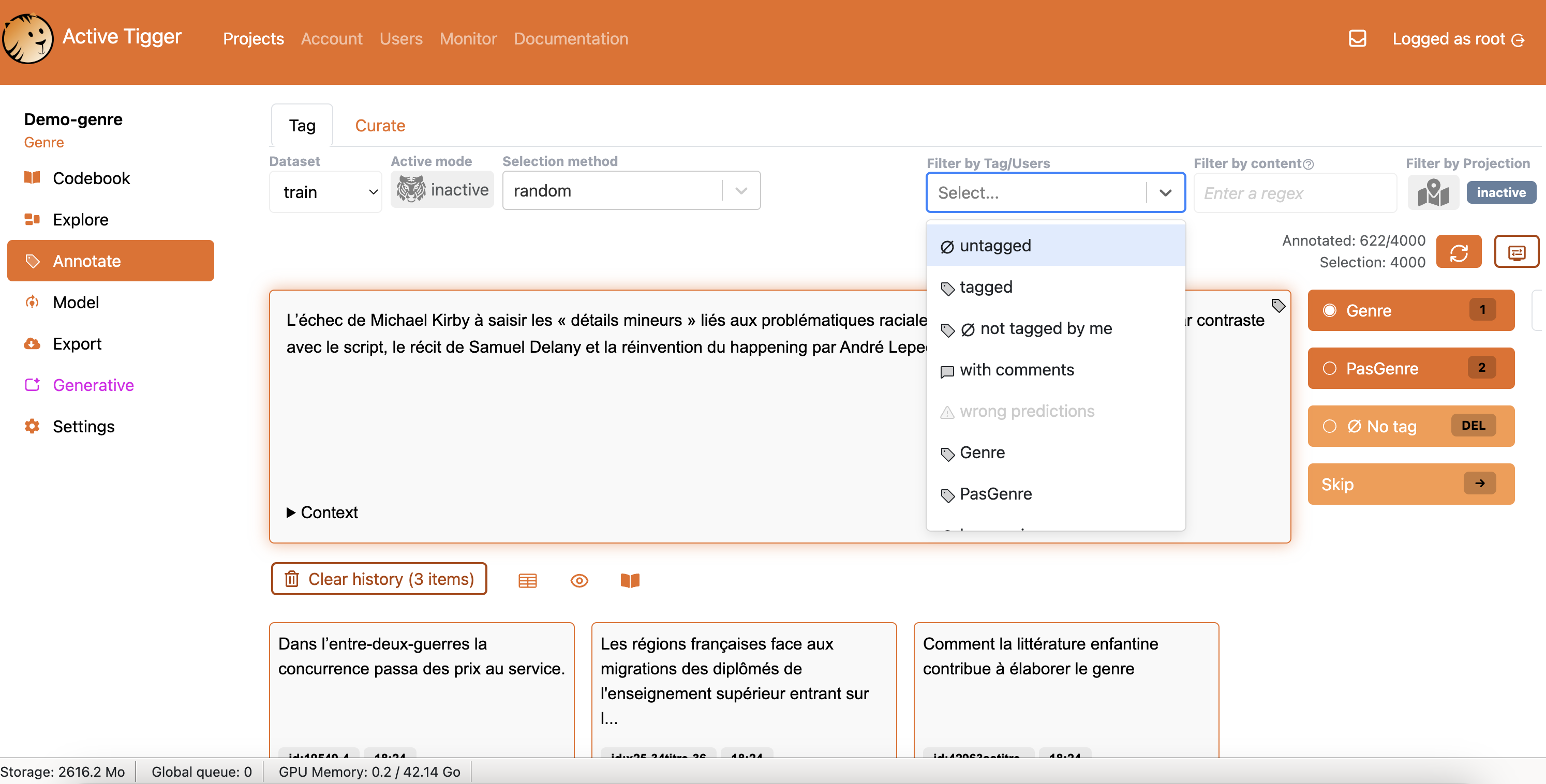Click the tag icon on text card
The width and height of the screenshot is (1546, 784).
coord(1278,305)
